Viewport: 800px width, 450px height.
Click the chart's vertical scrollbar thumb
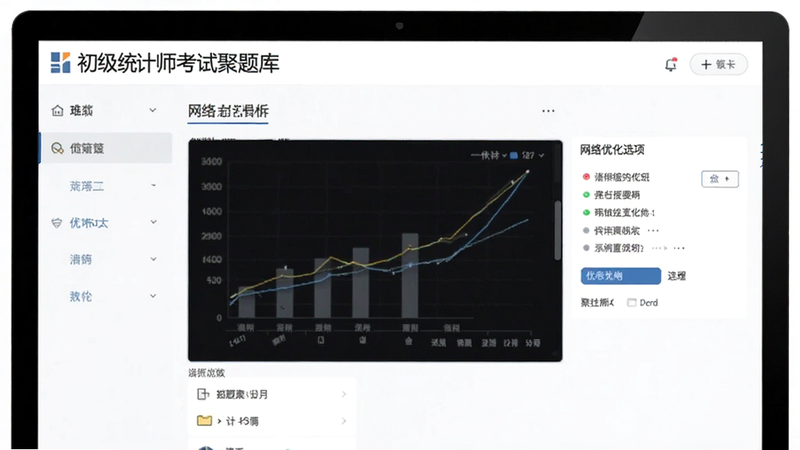558,230
